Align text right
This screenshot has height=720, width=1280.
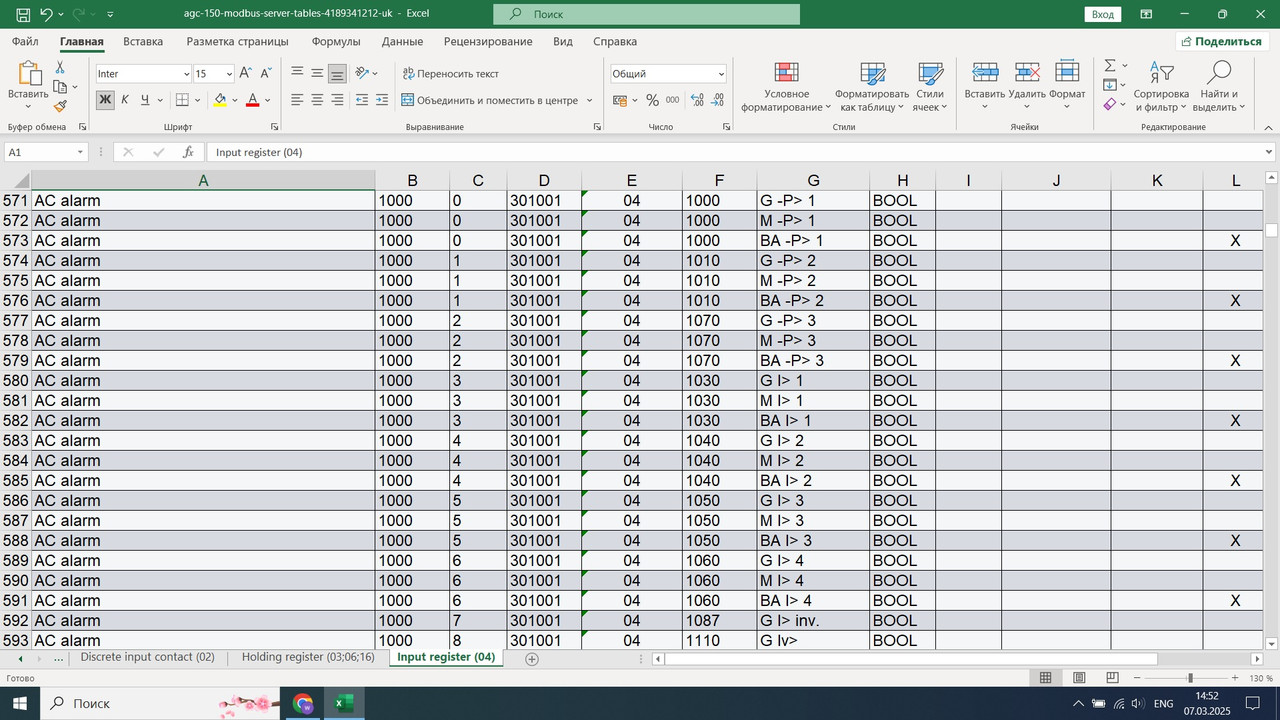[x=337, y=100]
